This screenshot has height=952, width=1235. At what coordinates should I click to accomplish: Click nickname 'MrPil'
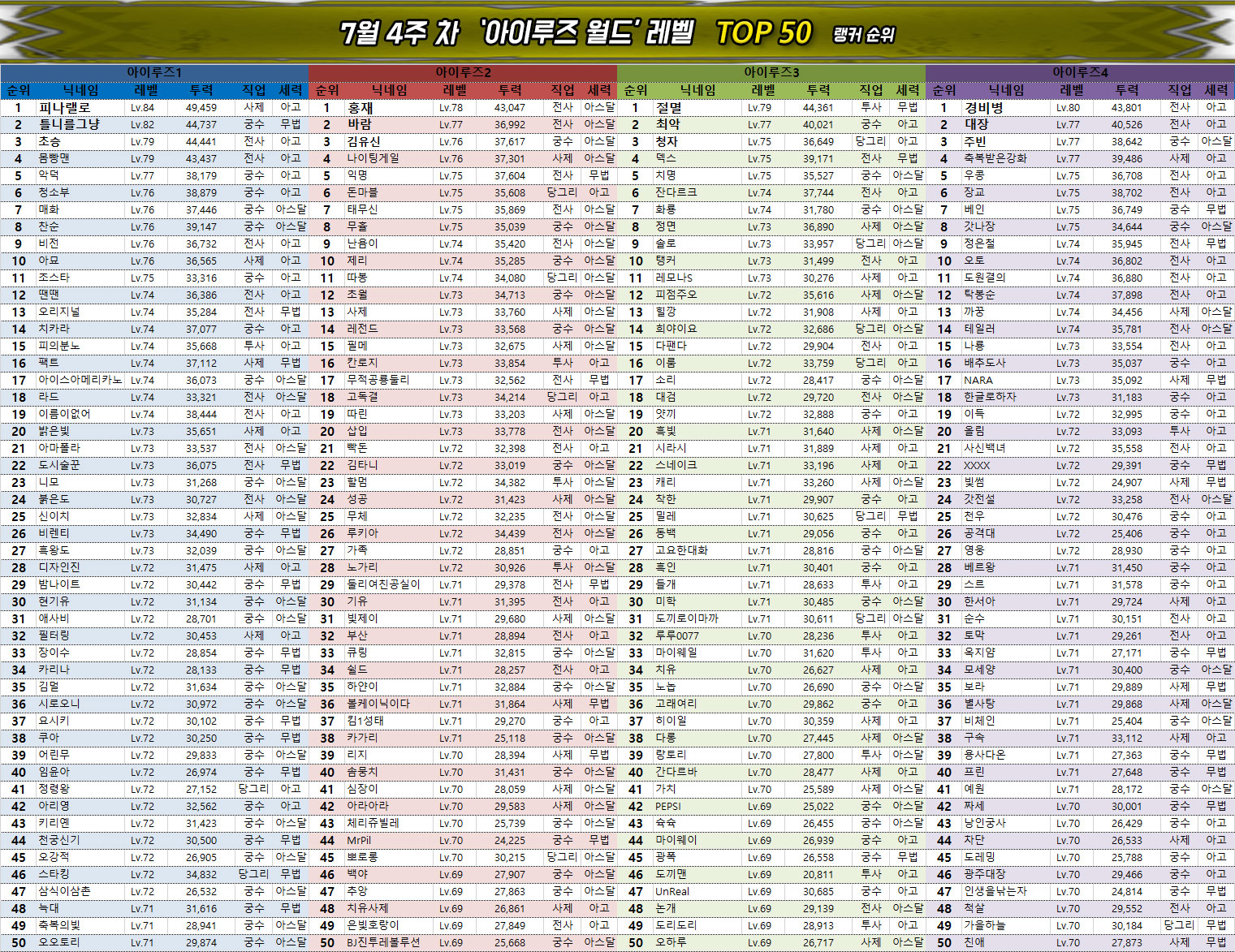[x=359, y=840]
